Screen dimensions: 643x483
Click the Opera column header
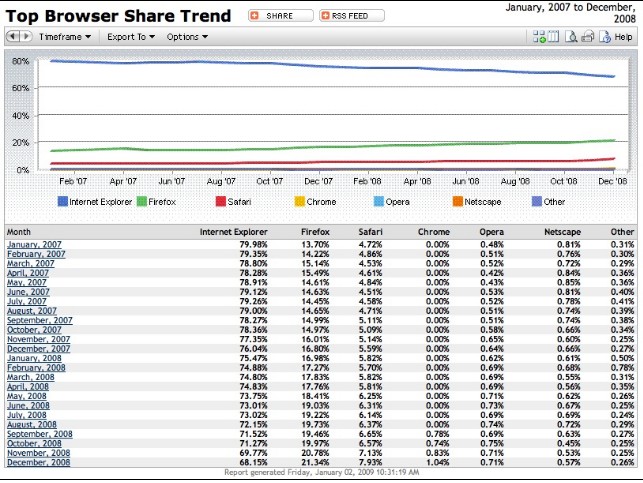[x=492, y=232]
